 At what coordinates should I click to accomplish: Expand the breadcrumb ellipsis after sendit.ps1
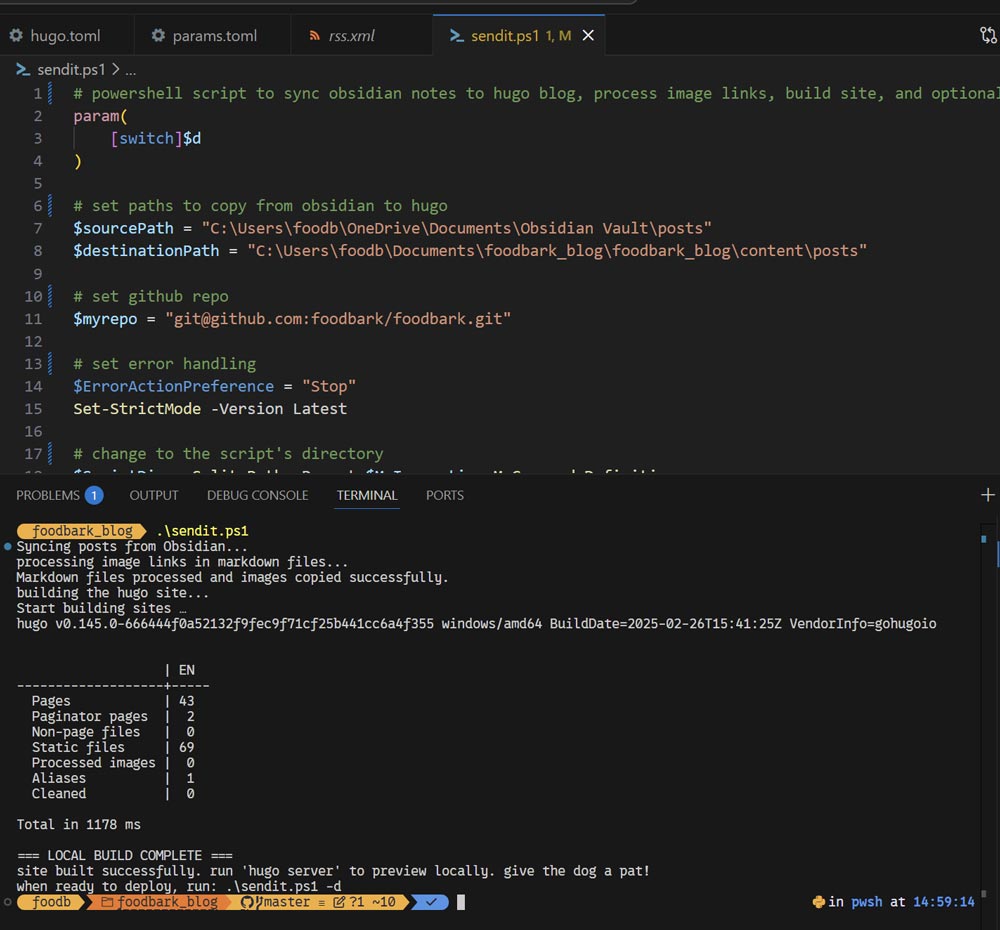pos(130,70)
